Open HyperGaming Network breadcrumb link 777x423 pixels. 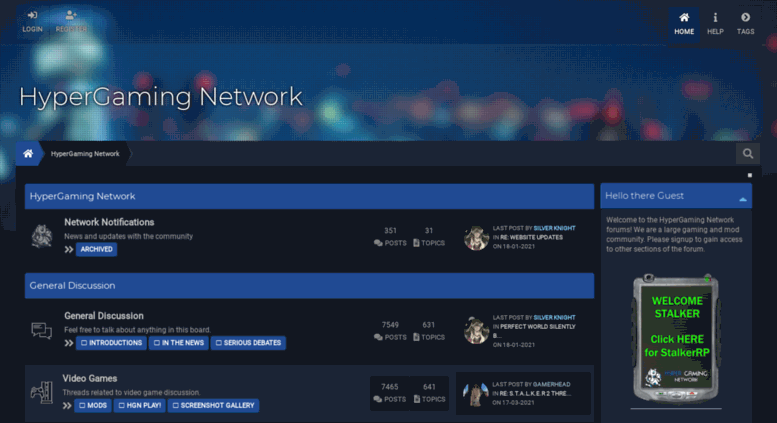click(x=85, y=154)
